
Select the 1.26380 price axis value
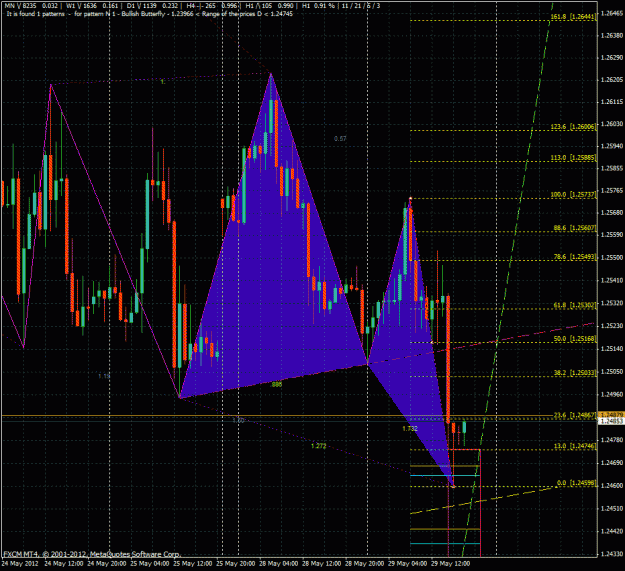(x=611, y=35)
